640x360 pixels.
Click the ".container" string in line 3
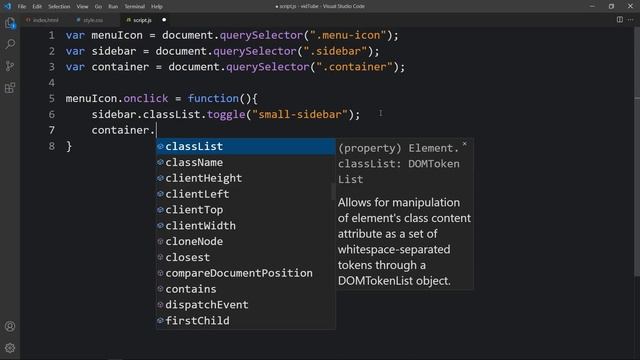click(354, 67)
